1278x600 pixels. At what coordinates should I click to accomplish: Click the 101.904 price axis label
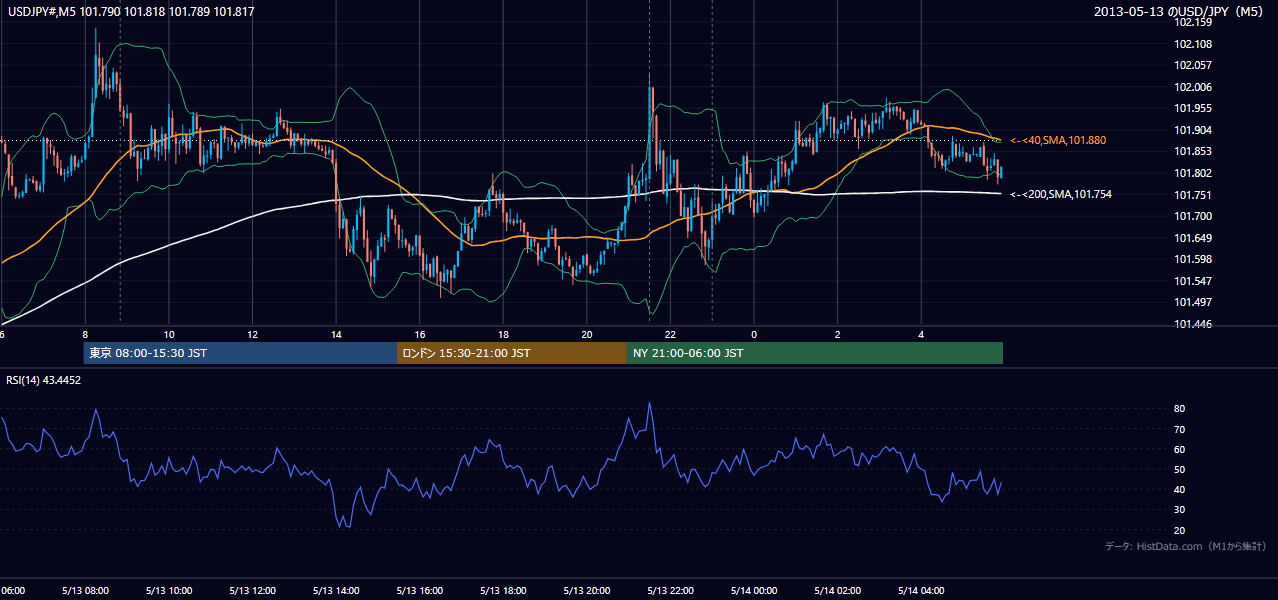1194,130
